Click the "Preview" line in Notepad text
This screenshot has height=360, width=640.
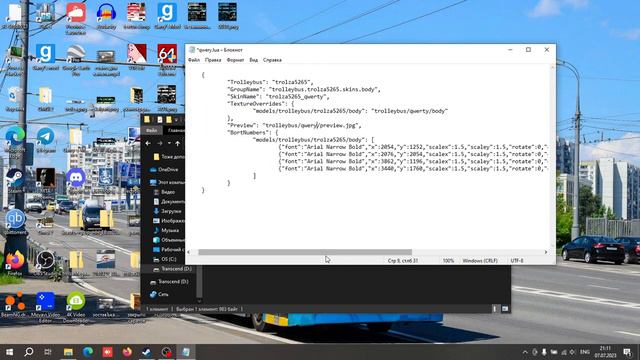[x=294, y=125]
